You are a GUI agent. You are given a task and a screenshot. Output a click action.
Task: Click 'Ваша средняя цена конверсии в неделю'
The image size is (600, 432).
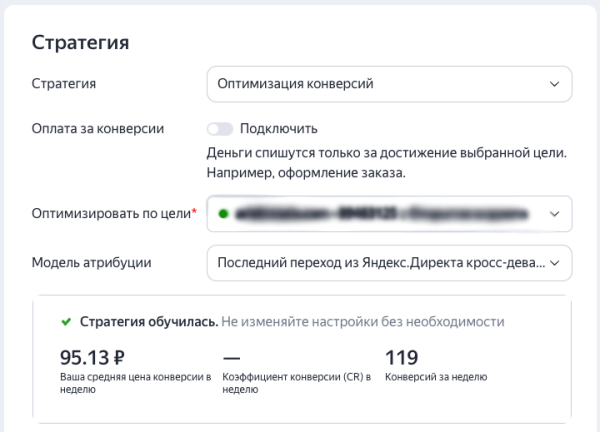[x=135, y=383]
